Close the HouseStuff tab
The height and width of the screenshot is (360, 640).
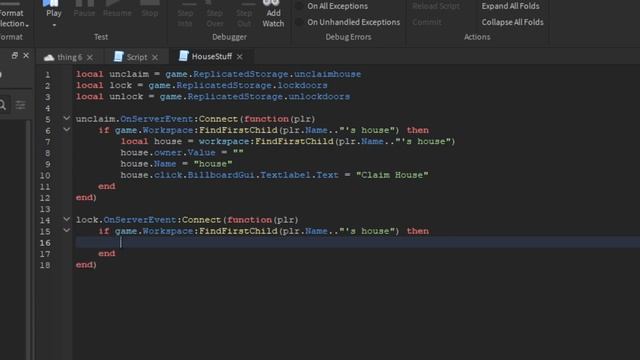(240, 57)
